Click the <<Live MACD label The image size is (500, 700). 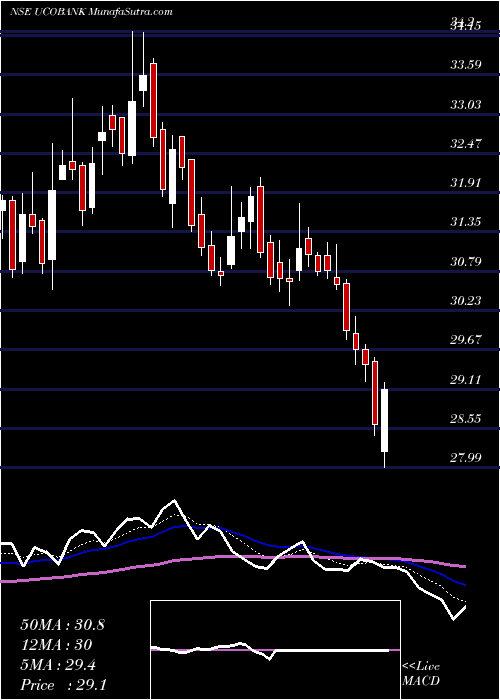(421, 674)
